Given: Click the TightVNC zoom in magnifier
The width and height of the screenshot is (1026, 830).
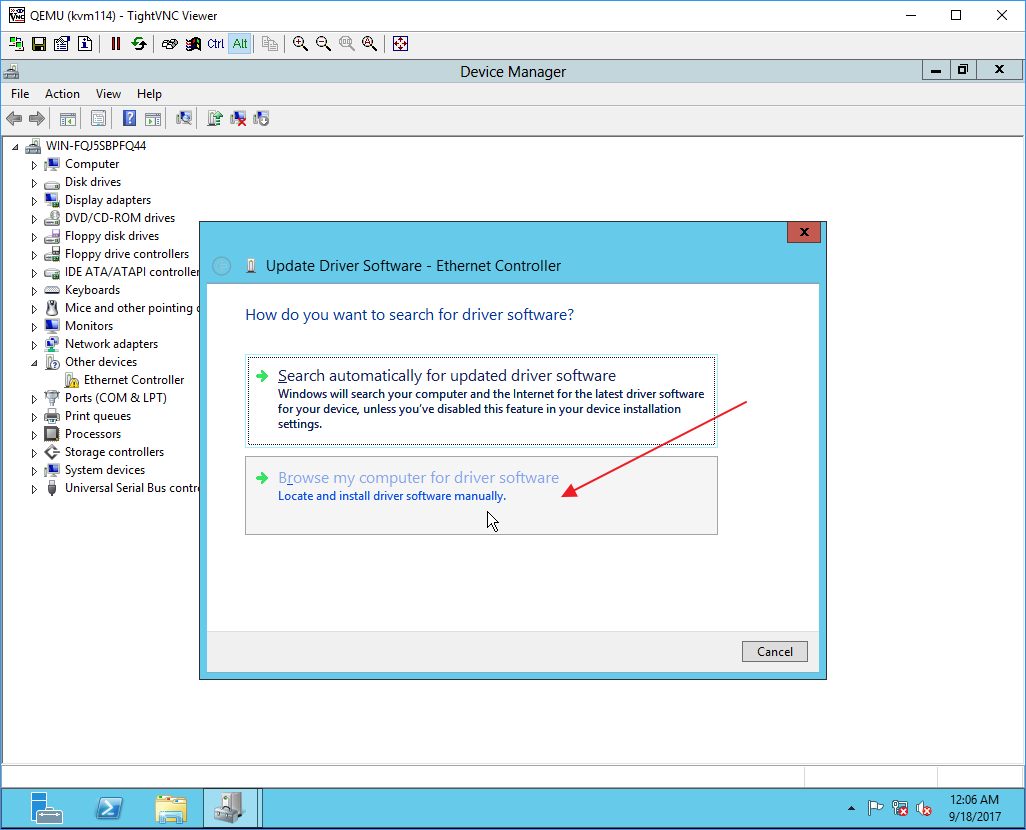Looking at the screenshot, I should tap(300, 44).
